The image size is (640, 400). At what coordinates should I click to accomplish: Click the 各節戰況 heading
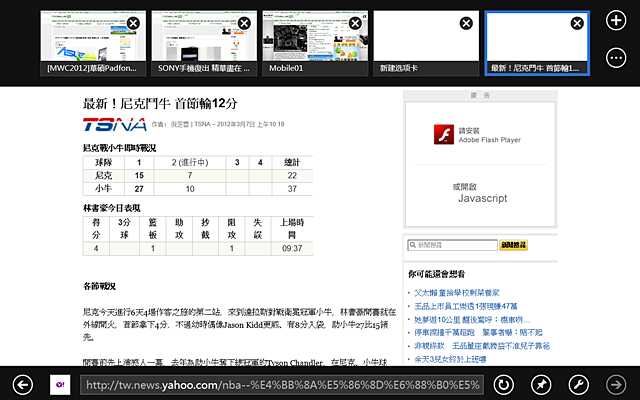99,286
